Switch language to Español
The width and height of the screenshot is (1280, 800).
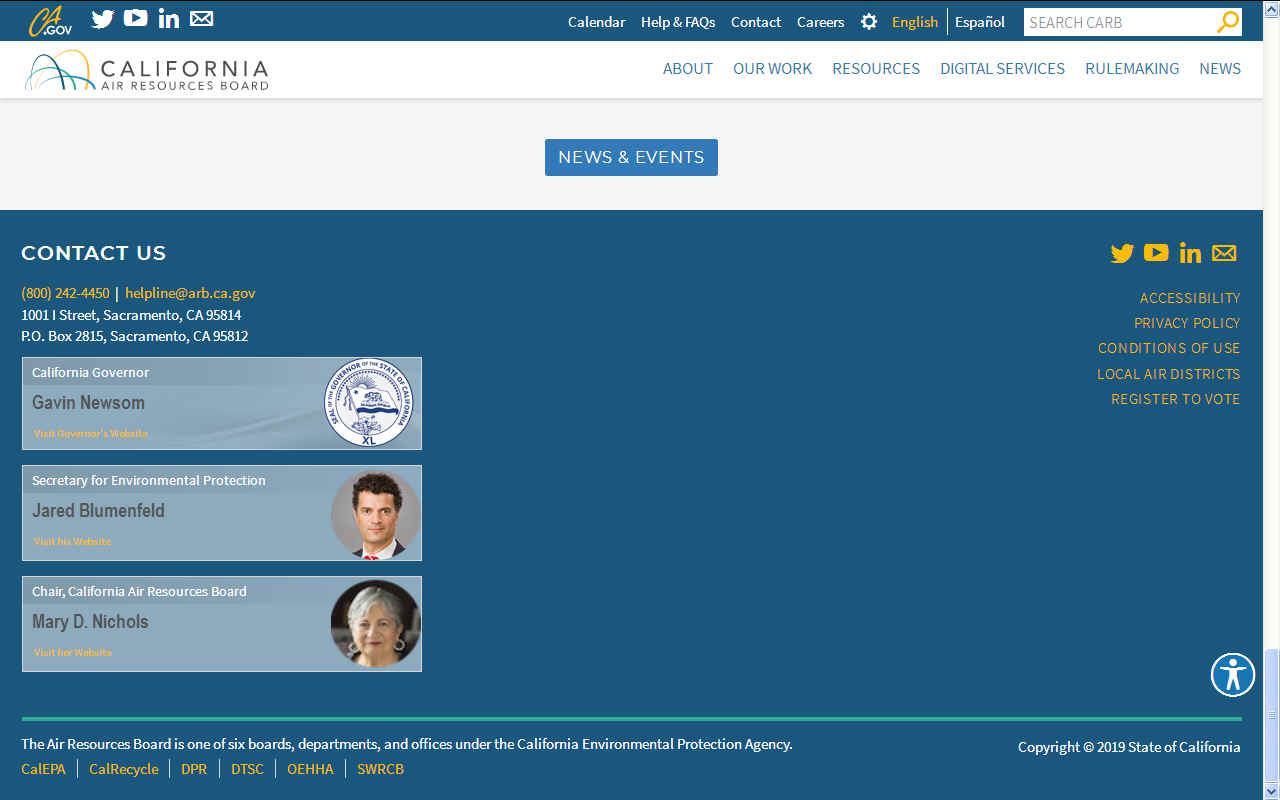980,22
